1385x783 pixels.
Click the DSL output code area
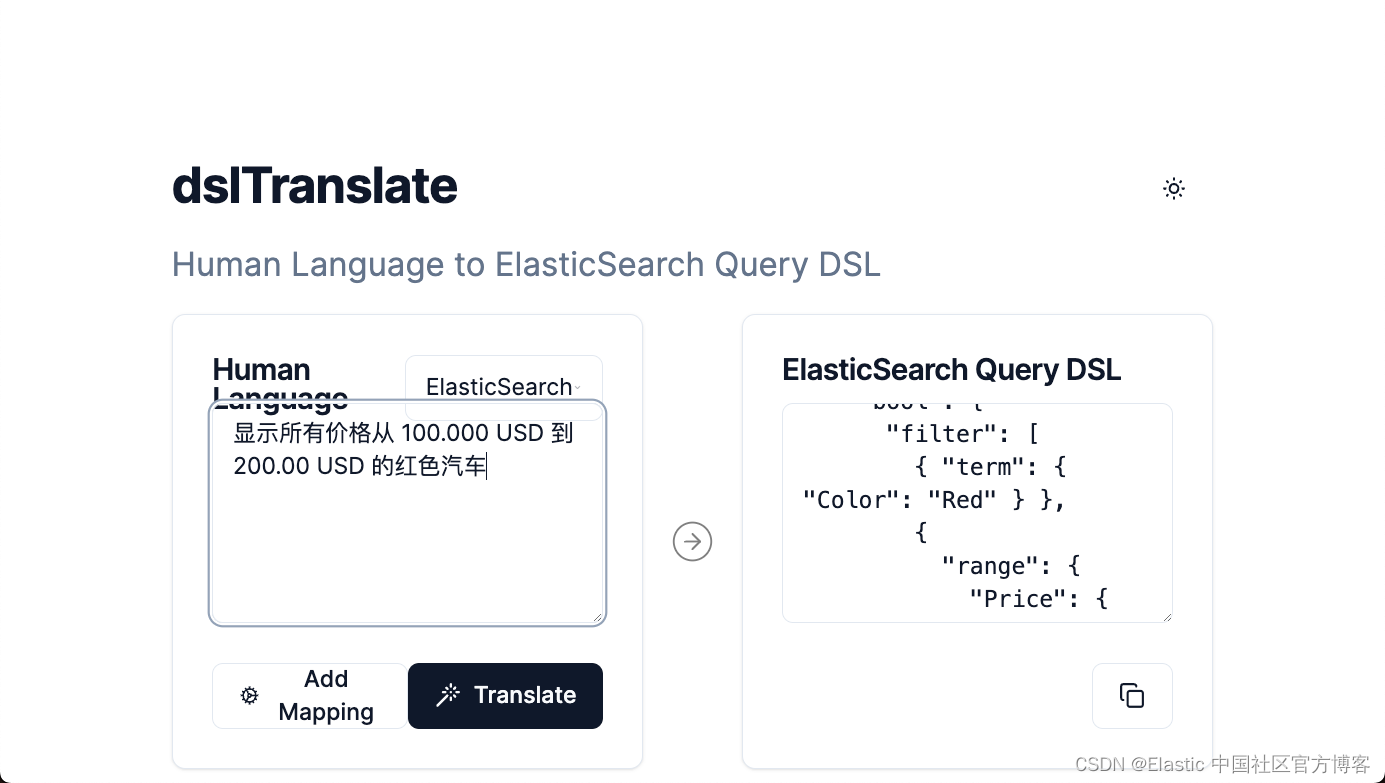click(x=975, y=513)
